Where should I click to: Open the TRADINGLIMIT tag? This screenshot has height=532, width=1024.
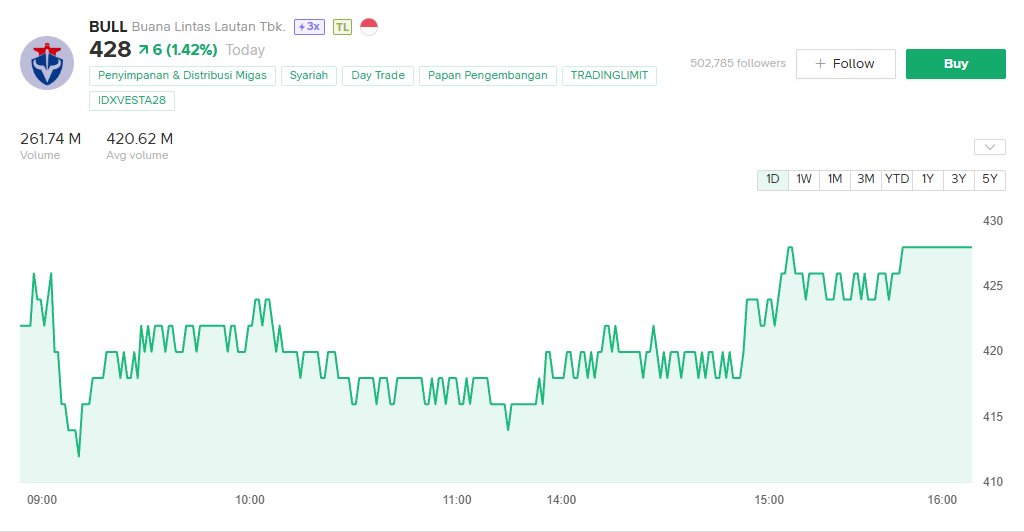(x=609, y=76)
